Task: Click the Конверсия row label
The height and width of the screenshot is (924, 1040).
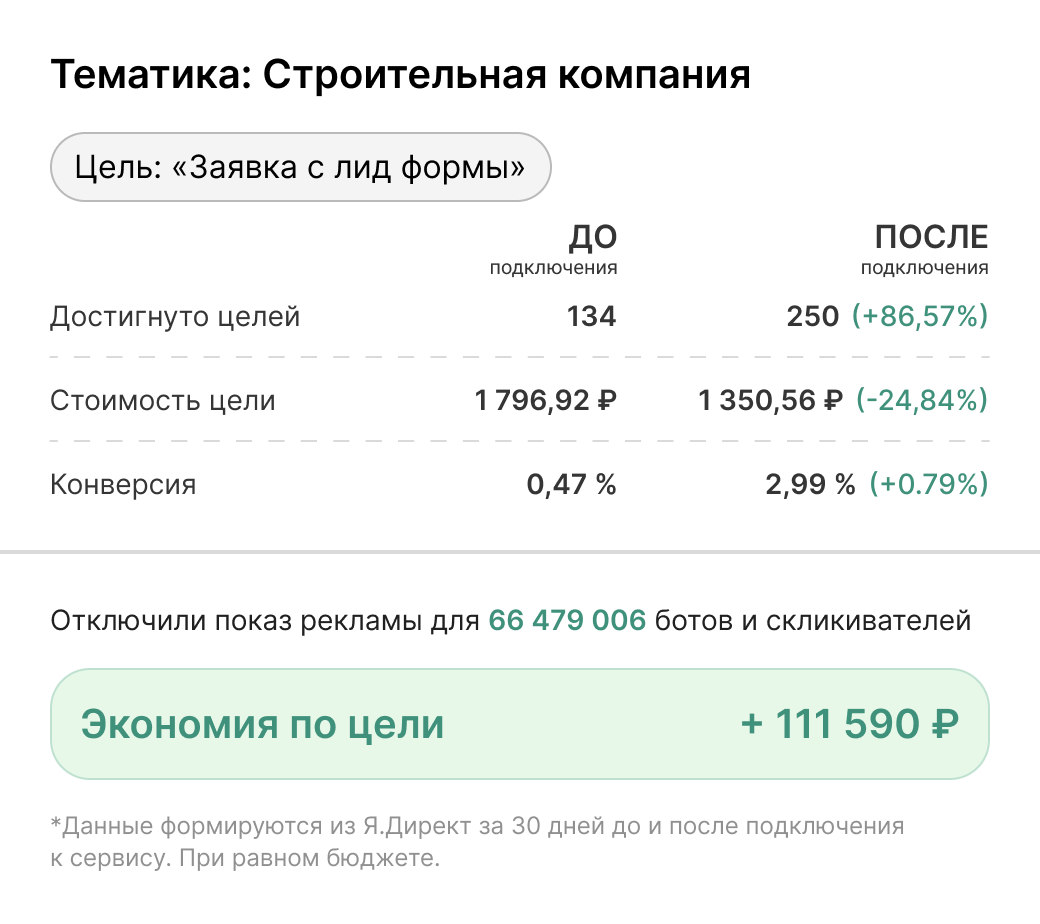Action: point(123,485)
